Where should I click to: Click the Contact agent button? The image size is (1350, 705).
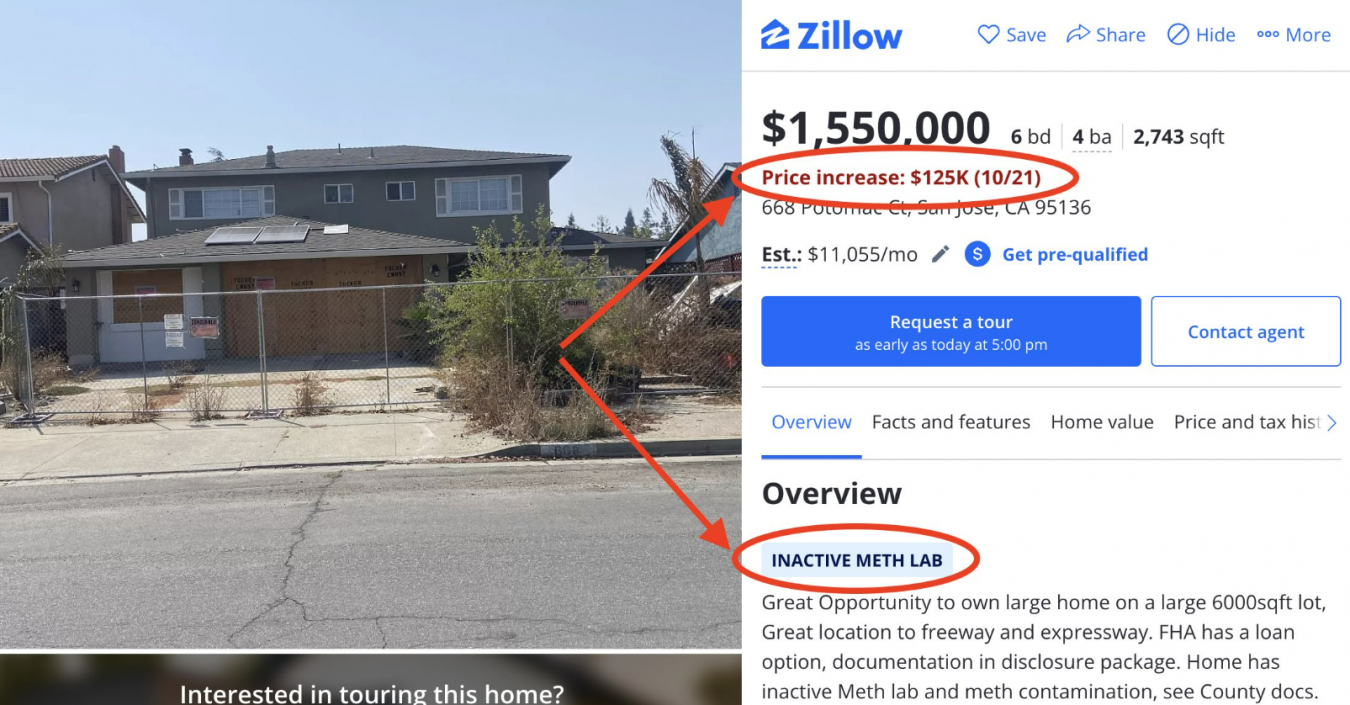click(1245, 331)
